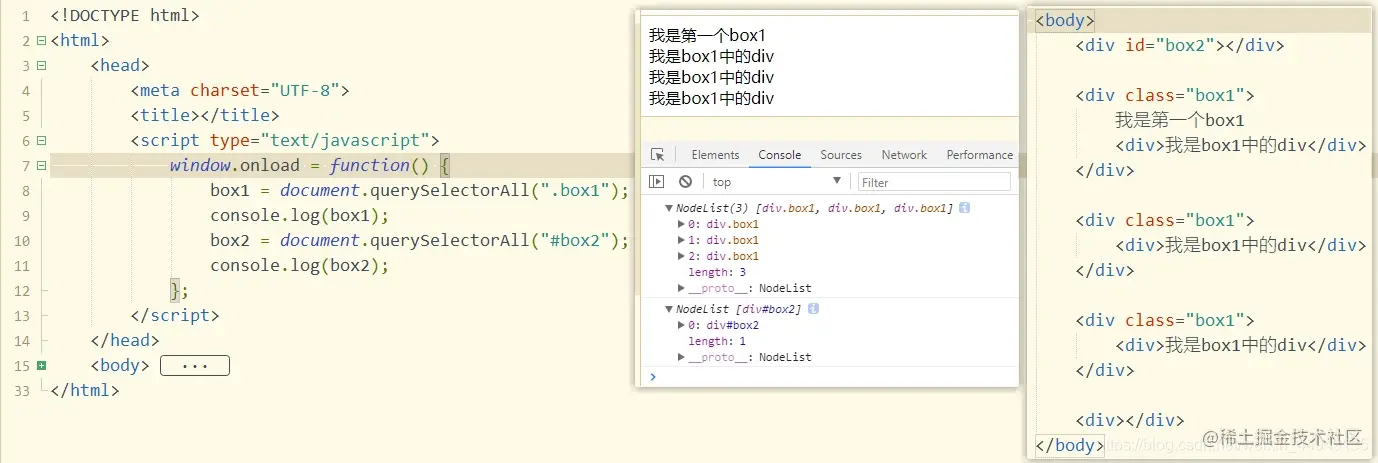Viewport: 1378px width, 463px height.
Task: Click info icon beside NodeList [div#box2]
Action: [813, 309]
